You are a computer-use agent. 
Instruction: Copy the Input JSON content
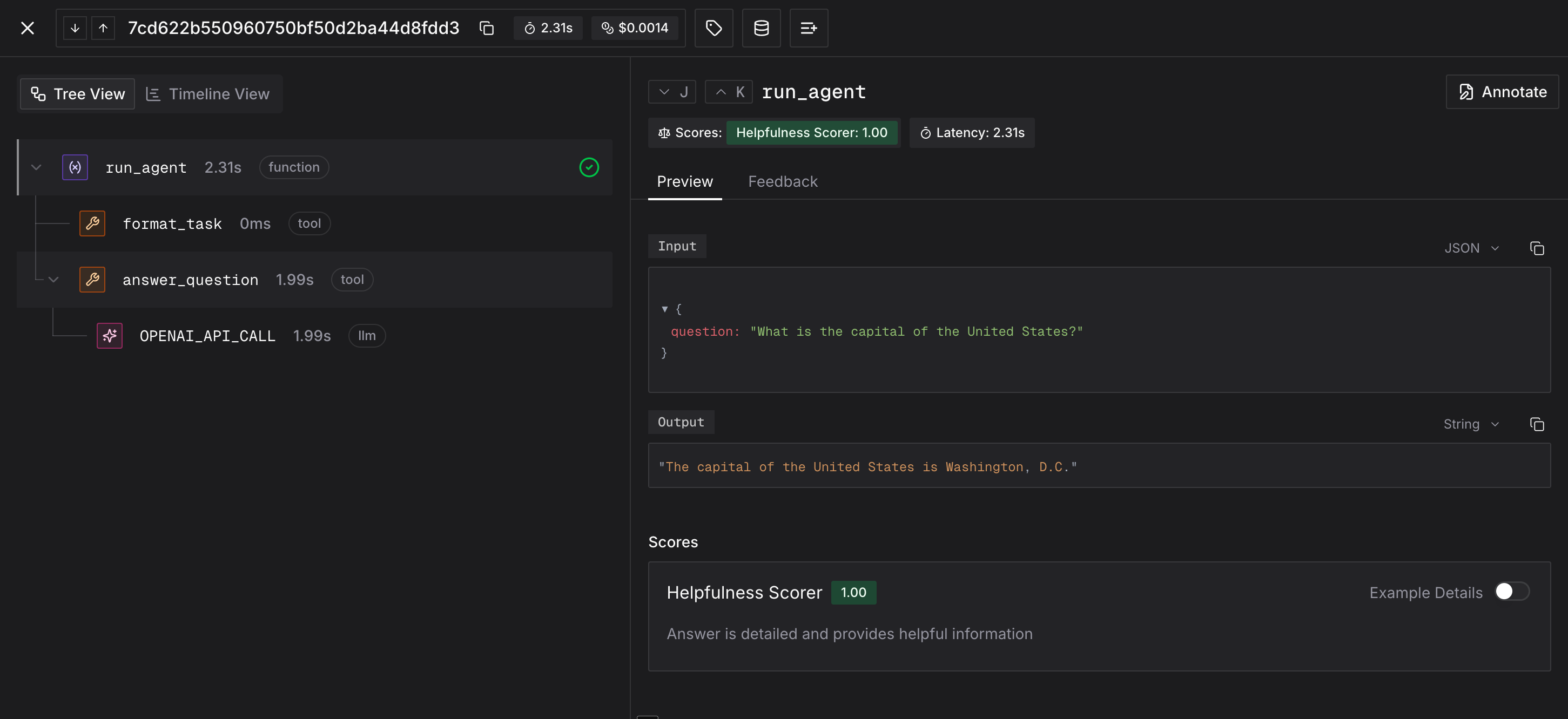[1536, 248]
